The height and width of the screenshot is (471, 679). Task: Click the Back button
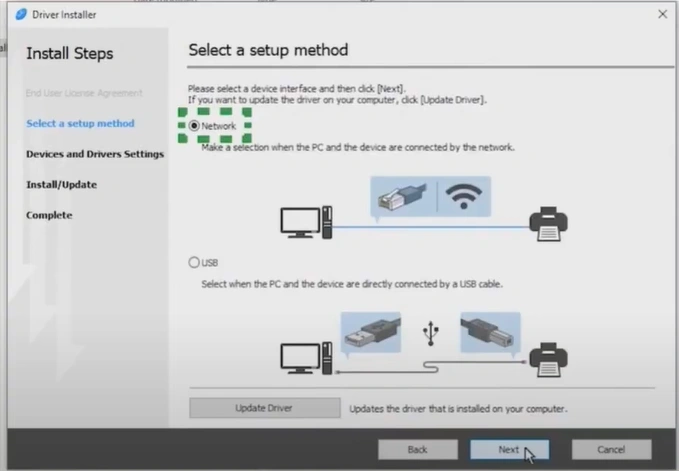pyautogui.click(x=418, y=449)
